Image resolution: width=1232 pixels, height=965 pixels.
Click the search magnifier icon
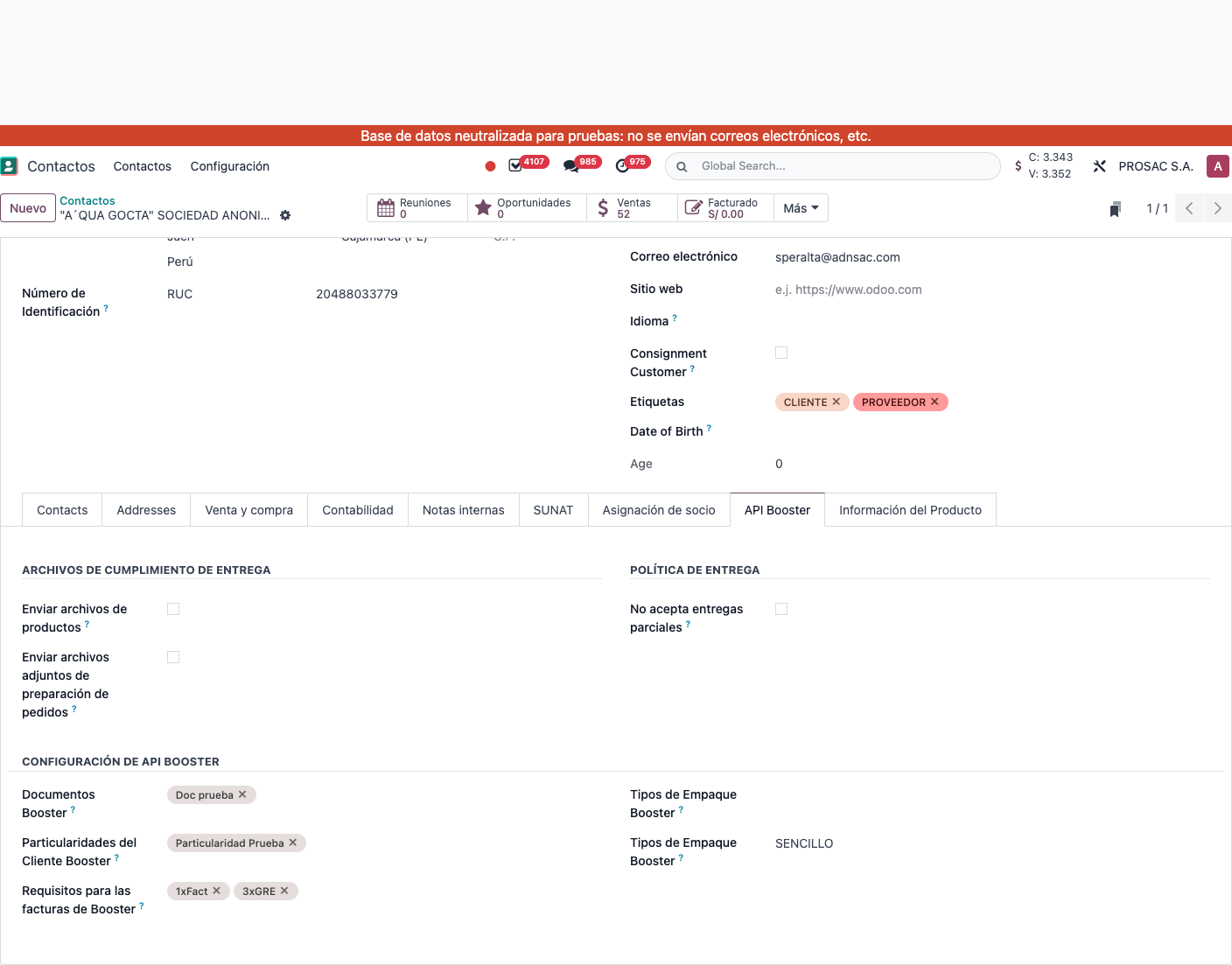click(x=682, y=166)
